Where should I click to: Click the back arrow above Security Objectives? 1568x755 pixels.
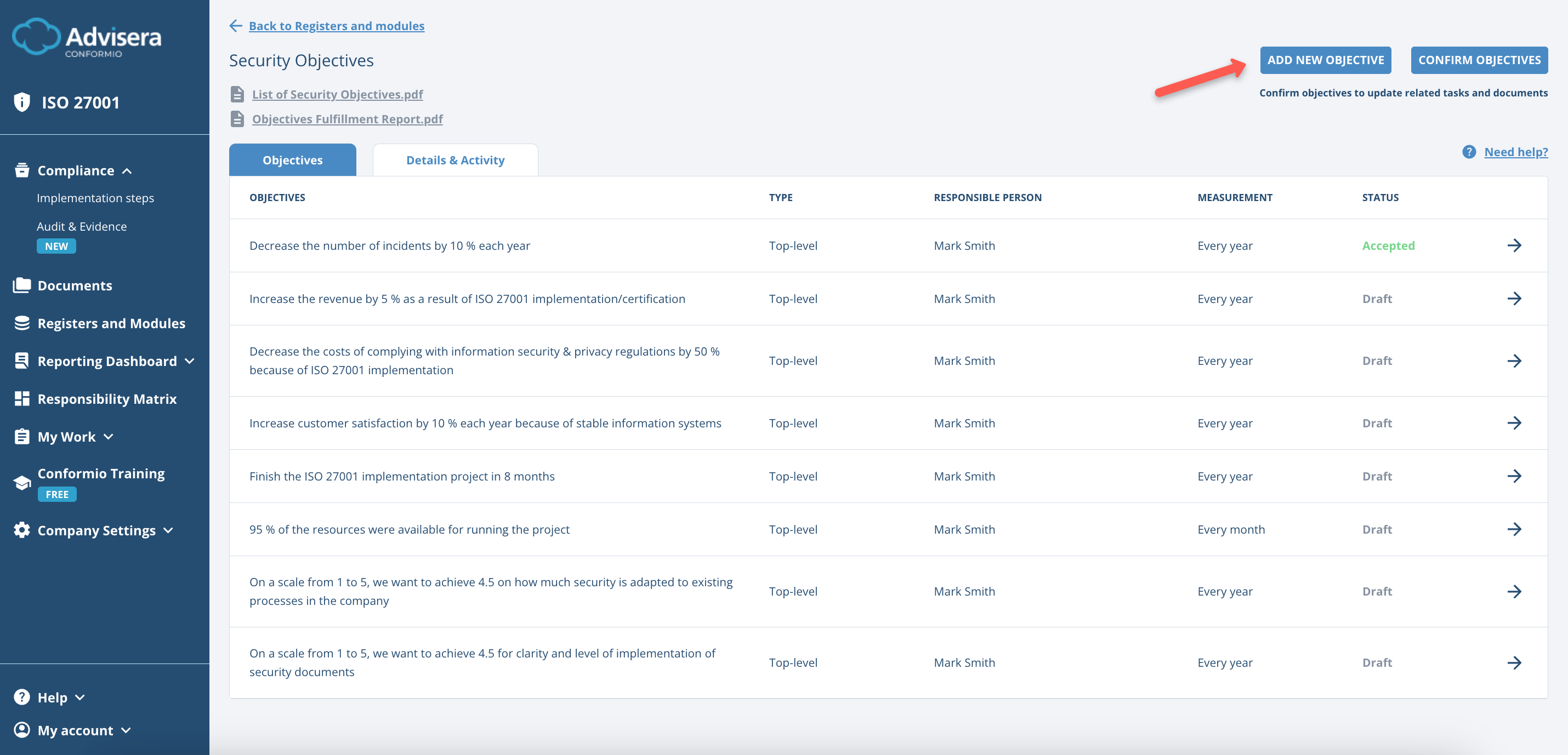tap(236, 26)
